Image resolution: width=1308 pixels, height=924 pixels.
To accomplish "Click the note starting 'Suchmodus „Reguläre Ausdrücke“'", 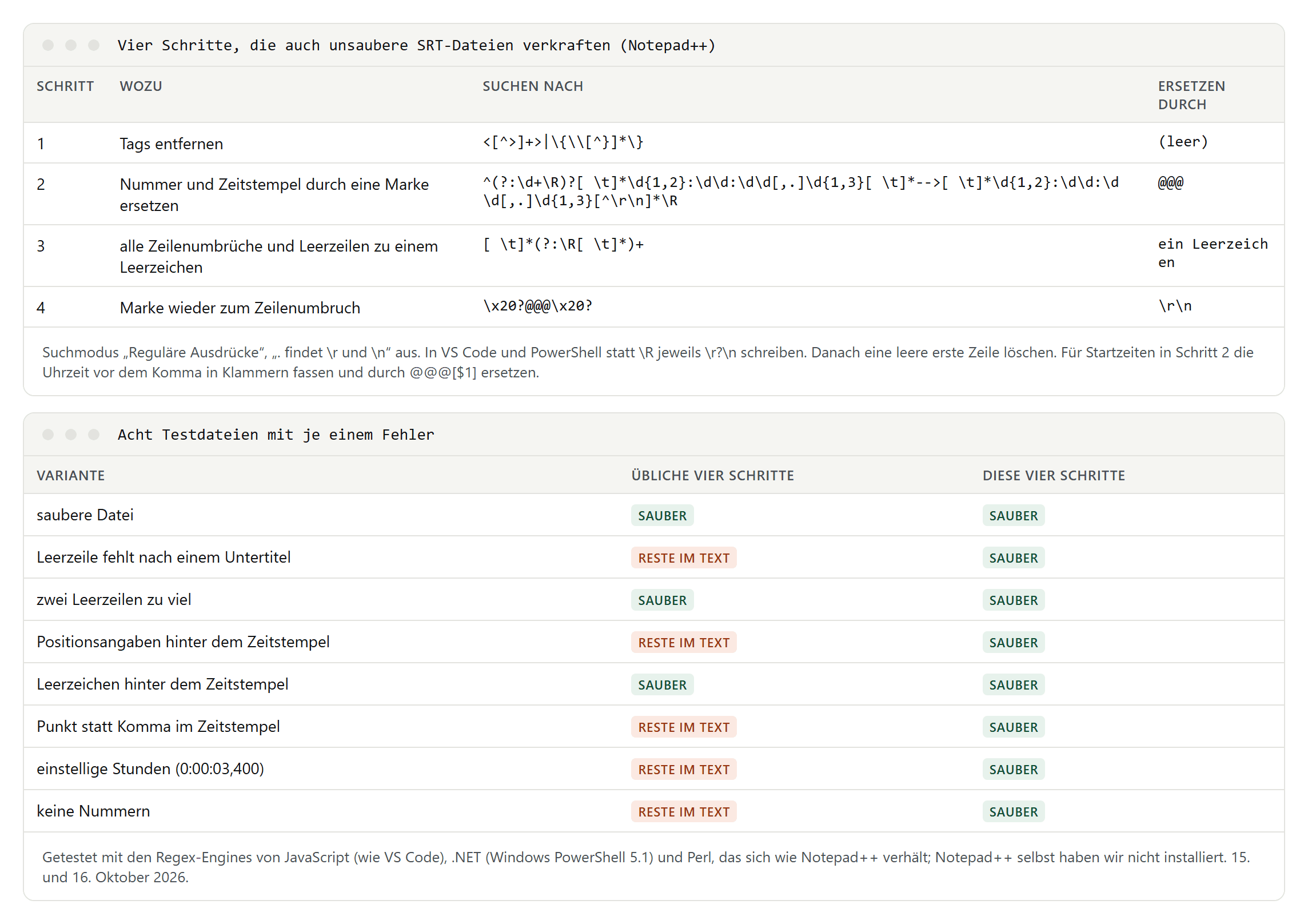I will (x=648, y=363).
